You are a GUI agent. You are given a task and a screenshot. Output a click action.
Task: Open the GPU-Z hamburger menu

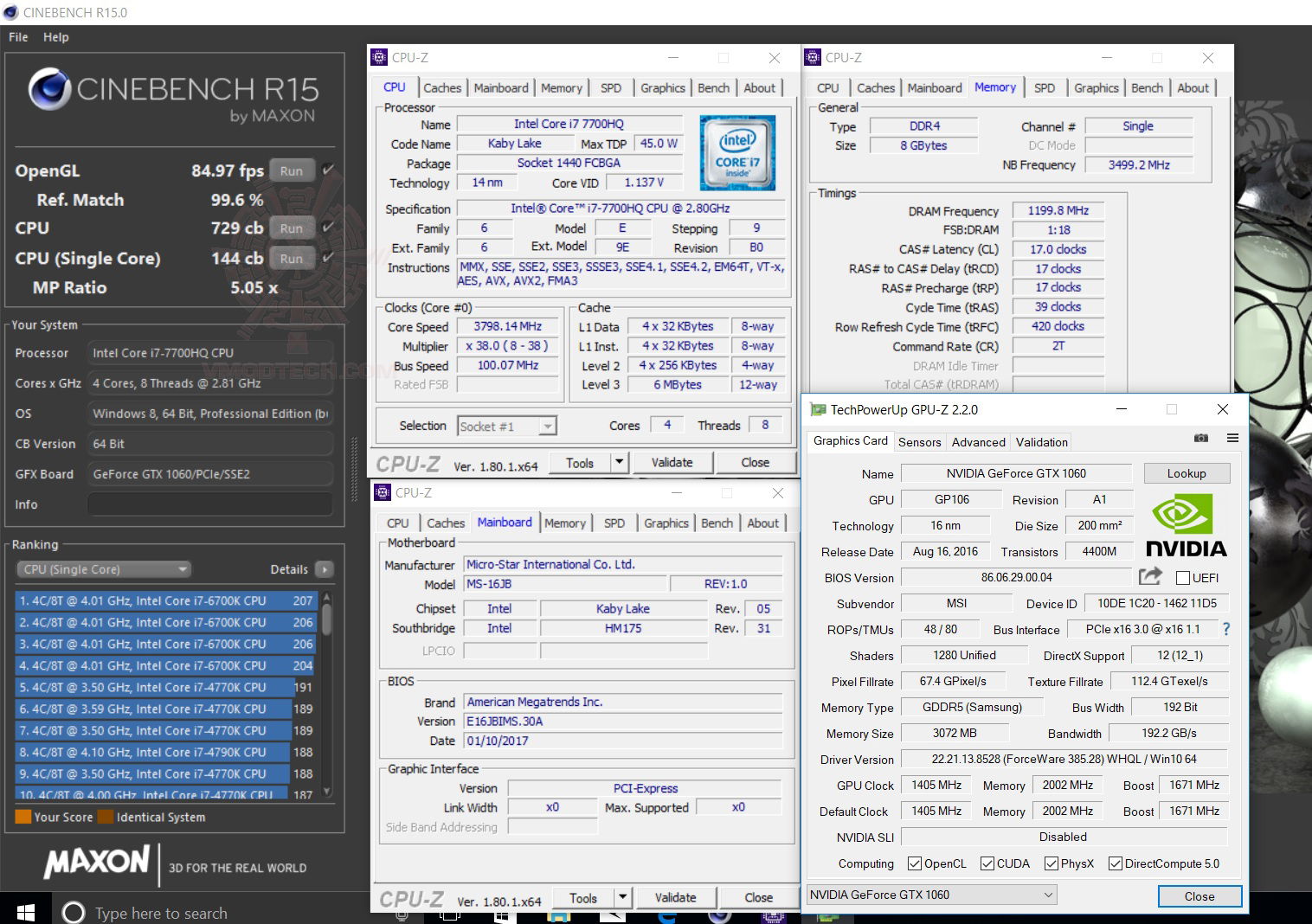(1232, 439)
